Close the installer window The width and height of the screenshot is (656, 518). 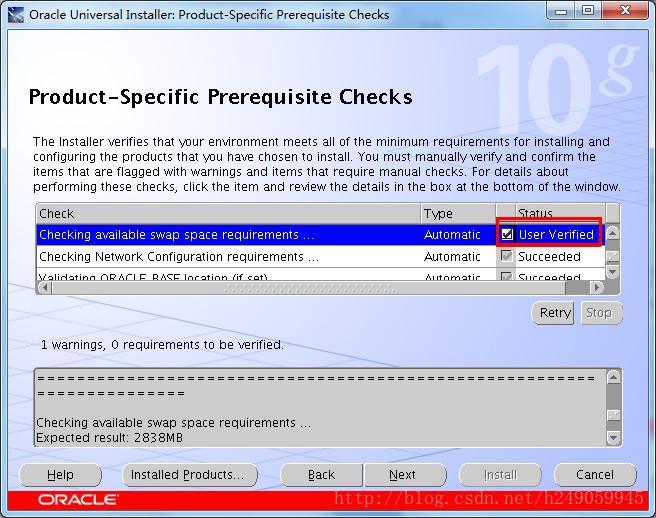pyautogui.click(x=625, y=11)
